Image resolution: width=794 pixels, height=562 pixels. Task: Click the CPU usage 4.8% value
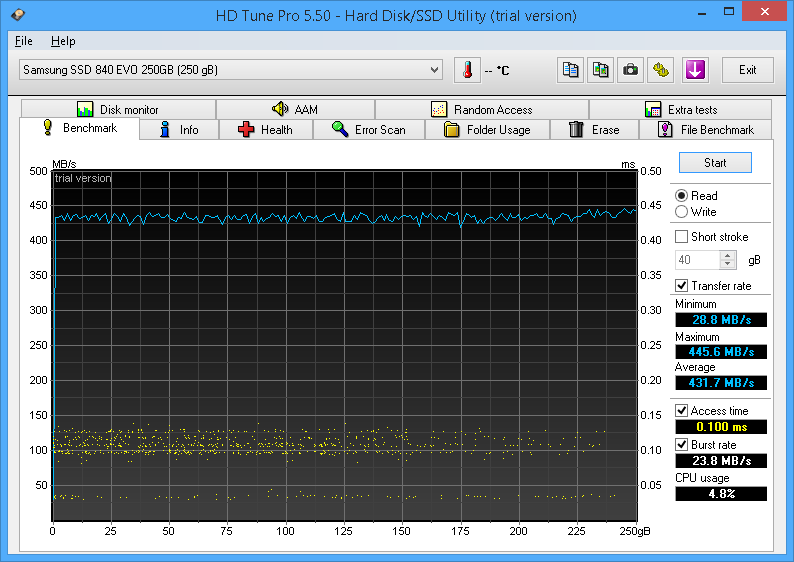coord(721,494)
